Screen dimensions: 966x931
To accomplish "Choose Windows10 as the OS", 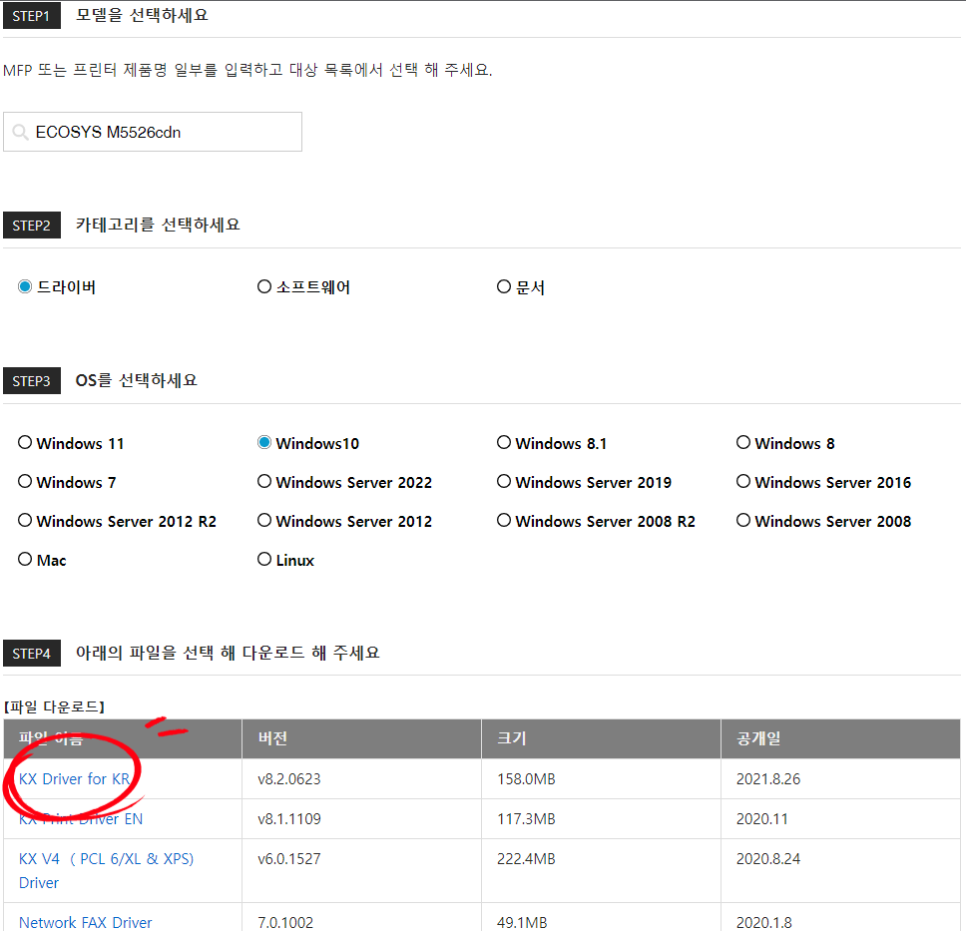I will coord(264,442).
